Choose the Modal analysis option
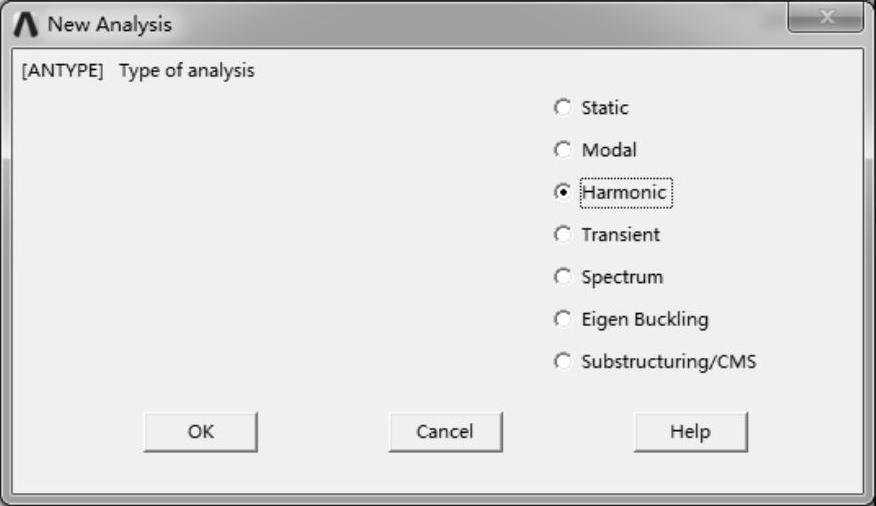The width and height of the screenshot is (876, 506). [x=563, y=150]
